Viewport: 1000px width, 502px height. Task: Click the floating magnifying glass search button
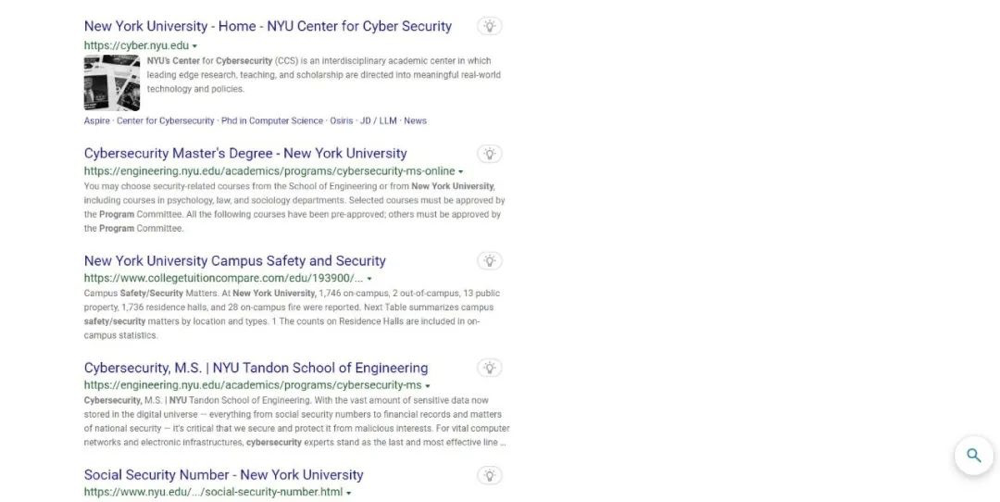973,456
